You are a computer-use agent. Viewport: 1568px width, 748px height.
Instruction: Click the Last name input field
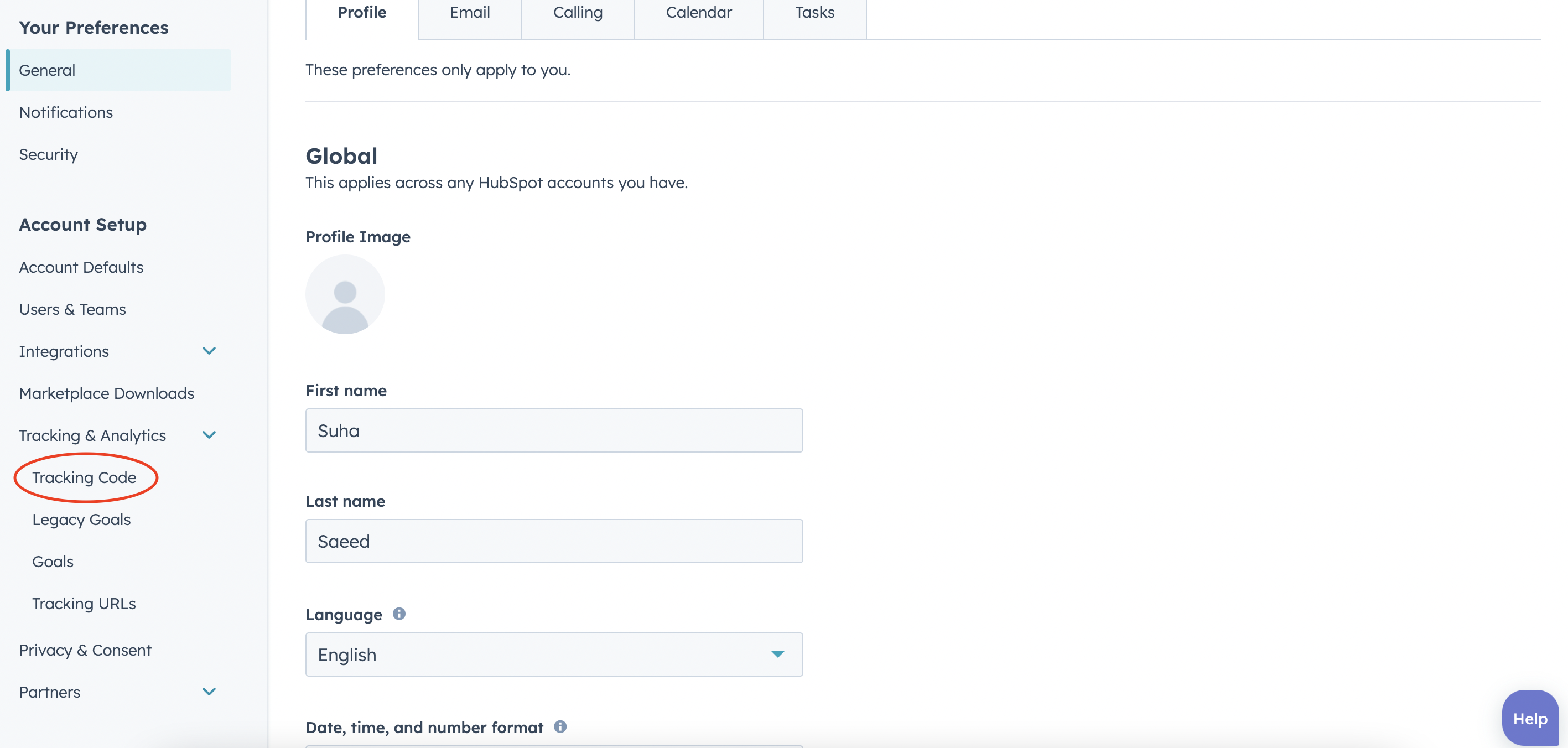[554, 541]
